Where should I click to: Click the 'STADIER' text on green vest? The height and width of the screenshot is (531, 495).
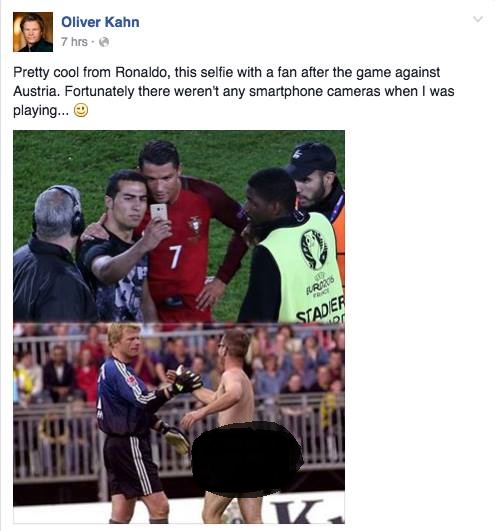pos(320,310)
